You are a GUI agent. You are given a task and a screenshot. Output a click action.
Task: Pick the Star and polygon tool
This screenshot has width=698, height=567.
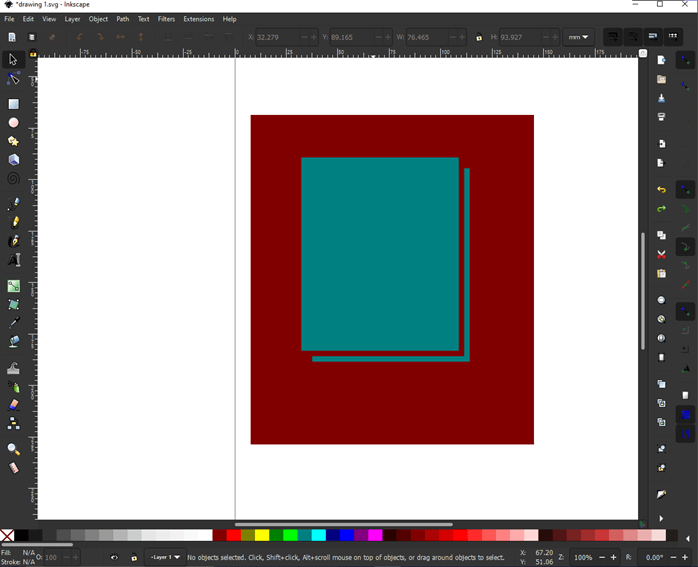point(13,142)
